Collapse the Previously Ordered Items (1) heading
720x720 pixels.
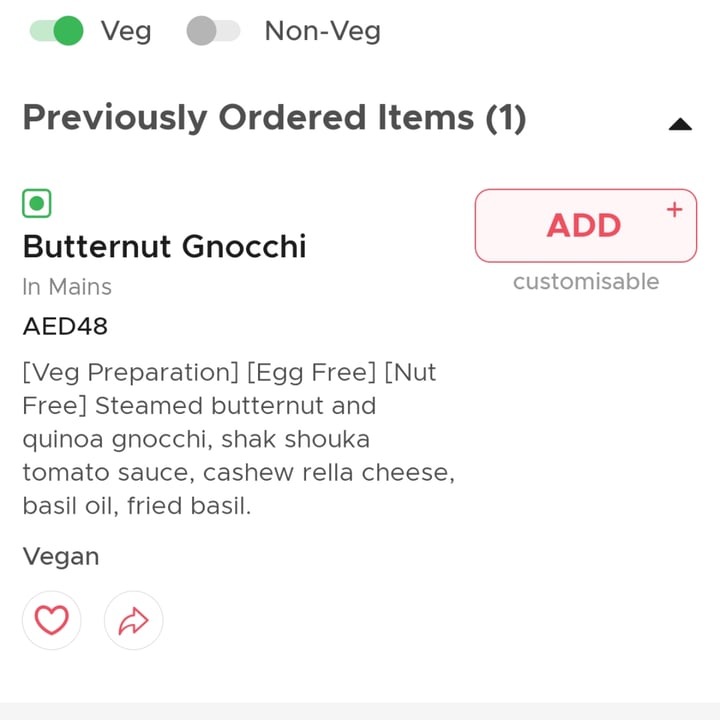tap(274, 118)
